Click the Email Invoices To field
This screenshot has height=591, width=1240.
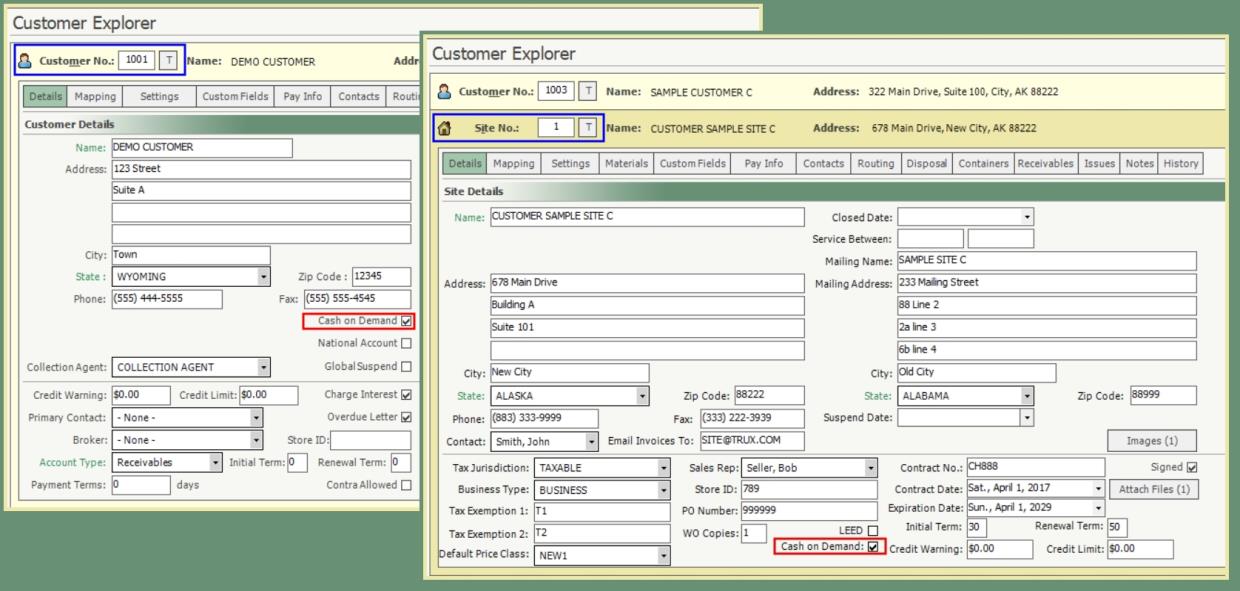[752, 441]
